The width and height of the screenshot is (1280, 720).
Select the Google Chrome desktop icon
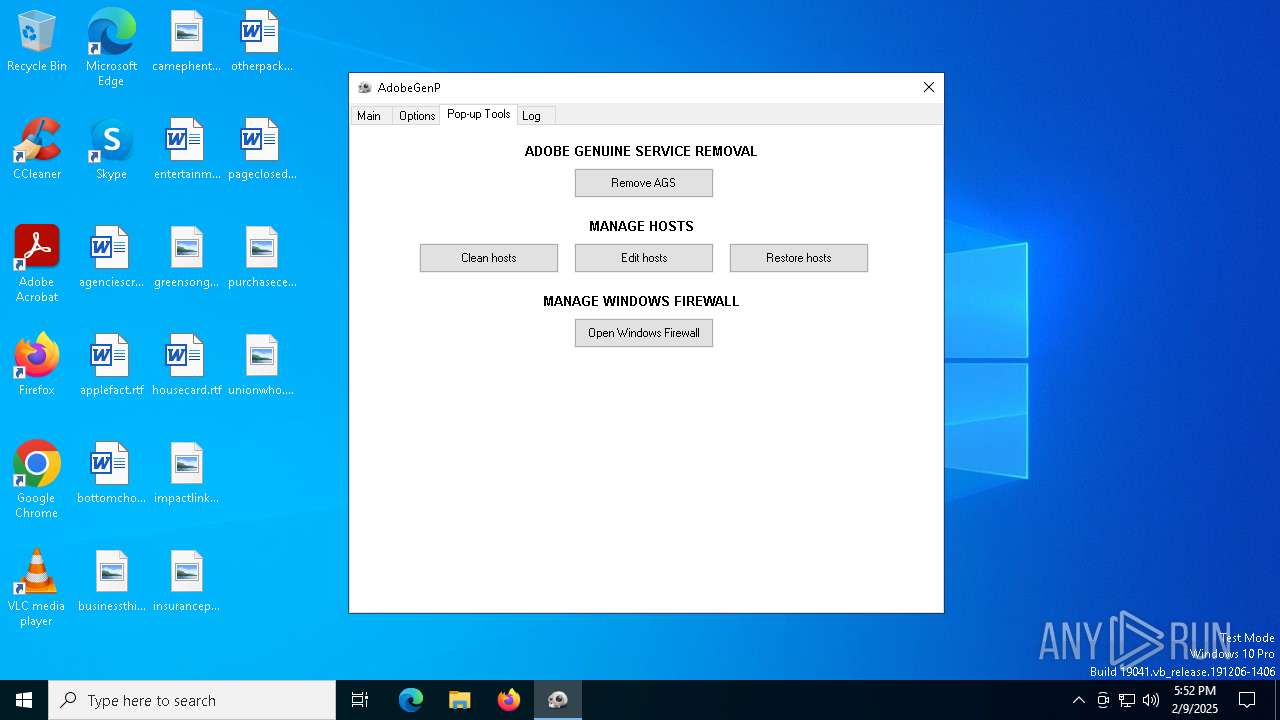point(37,480)
